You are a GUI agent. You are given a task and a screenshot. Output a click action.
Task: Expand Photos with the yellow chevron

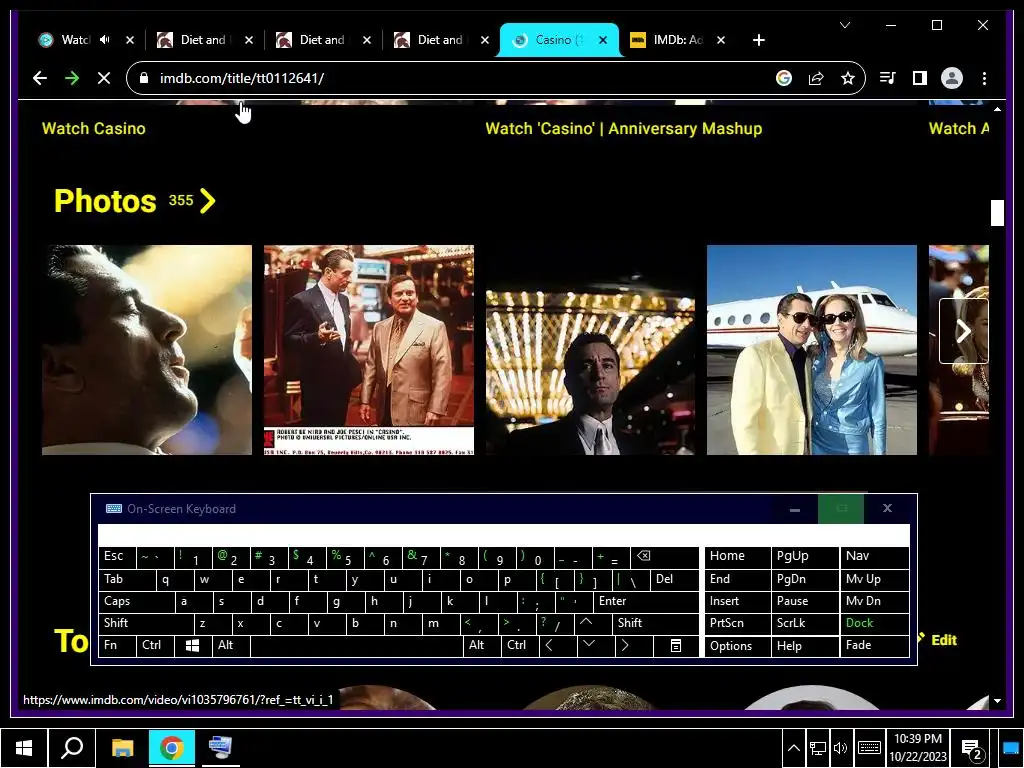[208, 201]
